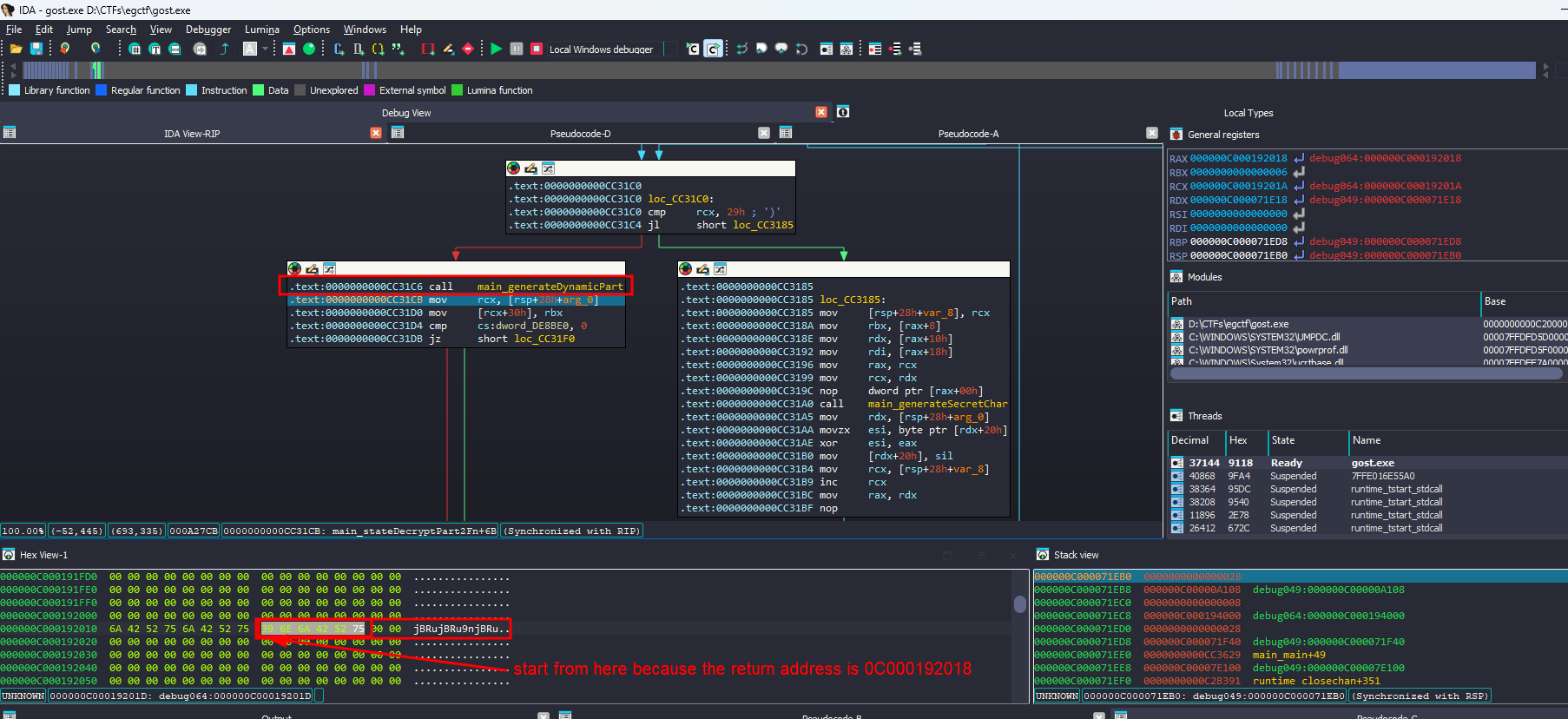Click the Open file folder icon

tap(16, 49)
